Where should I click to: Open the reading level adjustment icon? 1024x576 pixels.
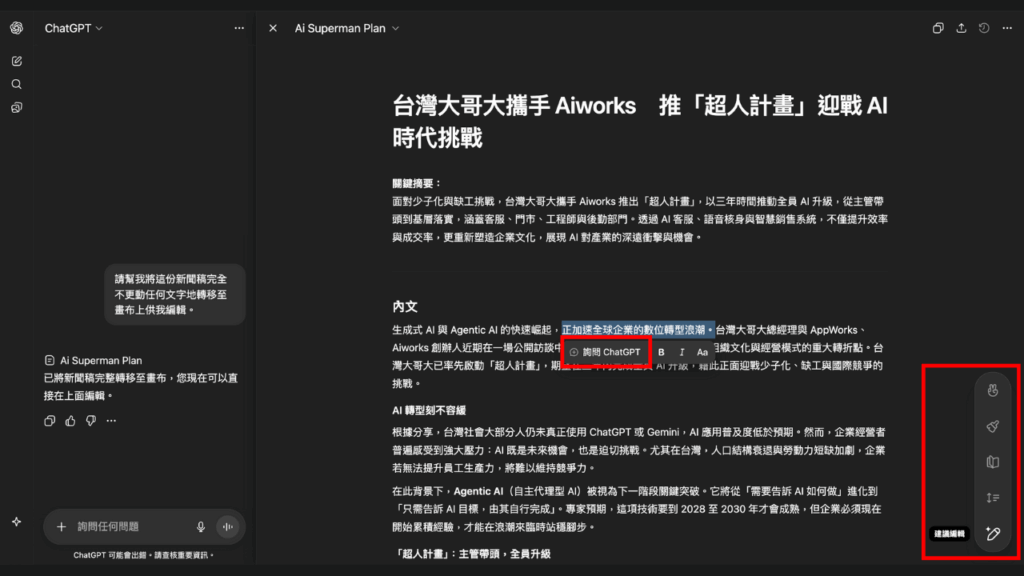point(994,461)
